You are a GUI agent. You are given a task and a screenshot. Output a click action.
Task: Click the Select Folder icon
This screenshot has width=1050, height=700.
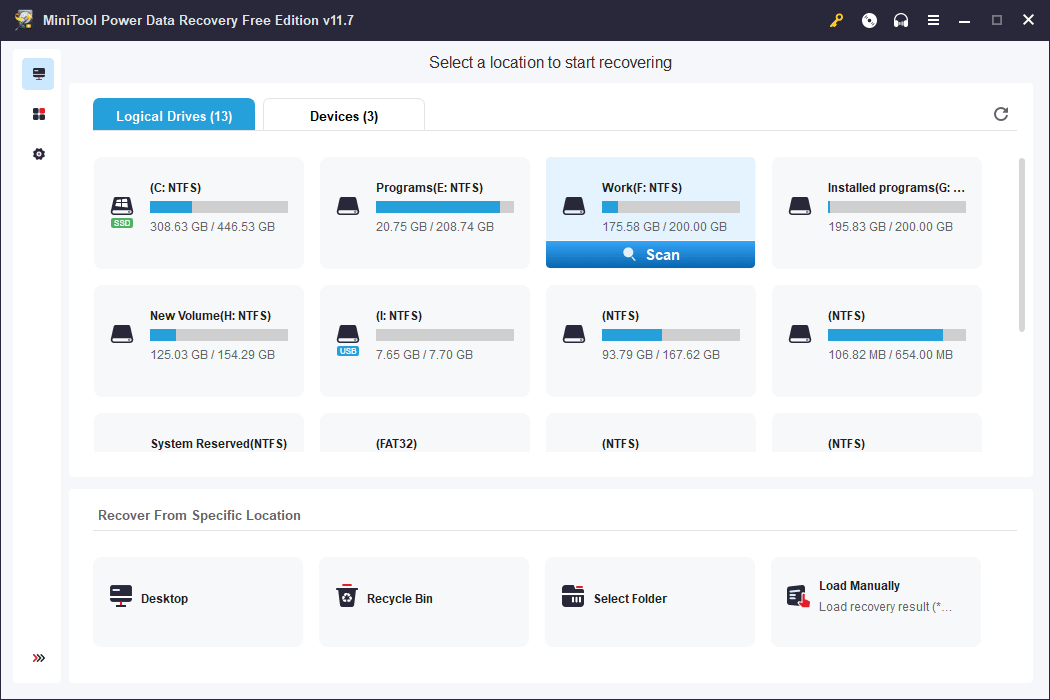(573, 596)
